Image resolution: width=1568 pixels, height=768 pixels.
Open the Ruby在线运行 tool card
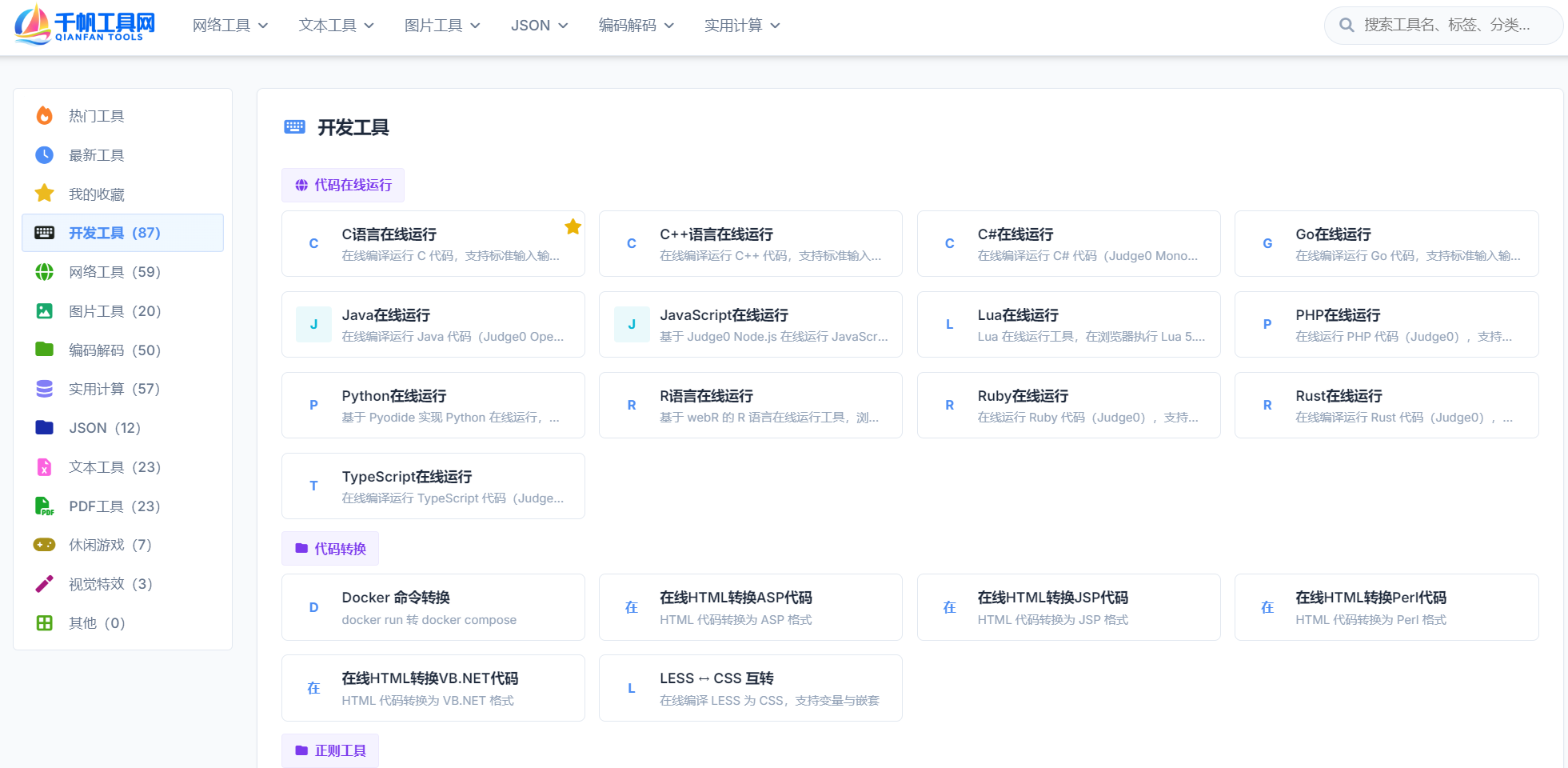1068,405
